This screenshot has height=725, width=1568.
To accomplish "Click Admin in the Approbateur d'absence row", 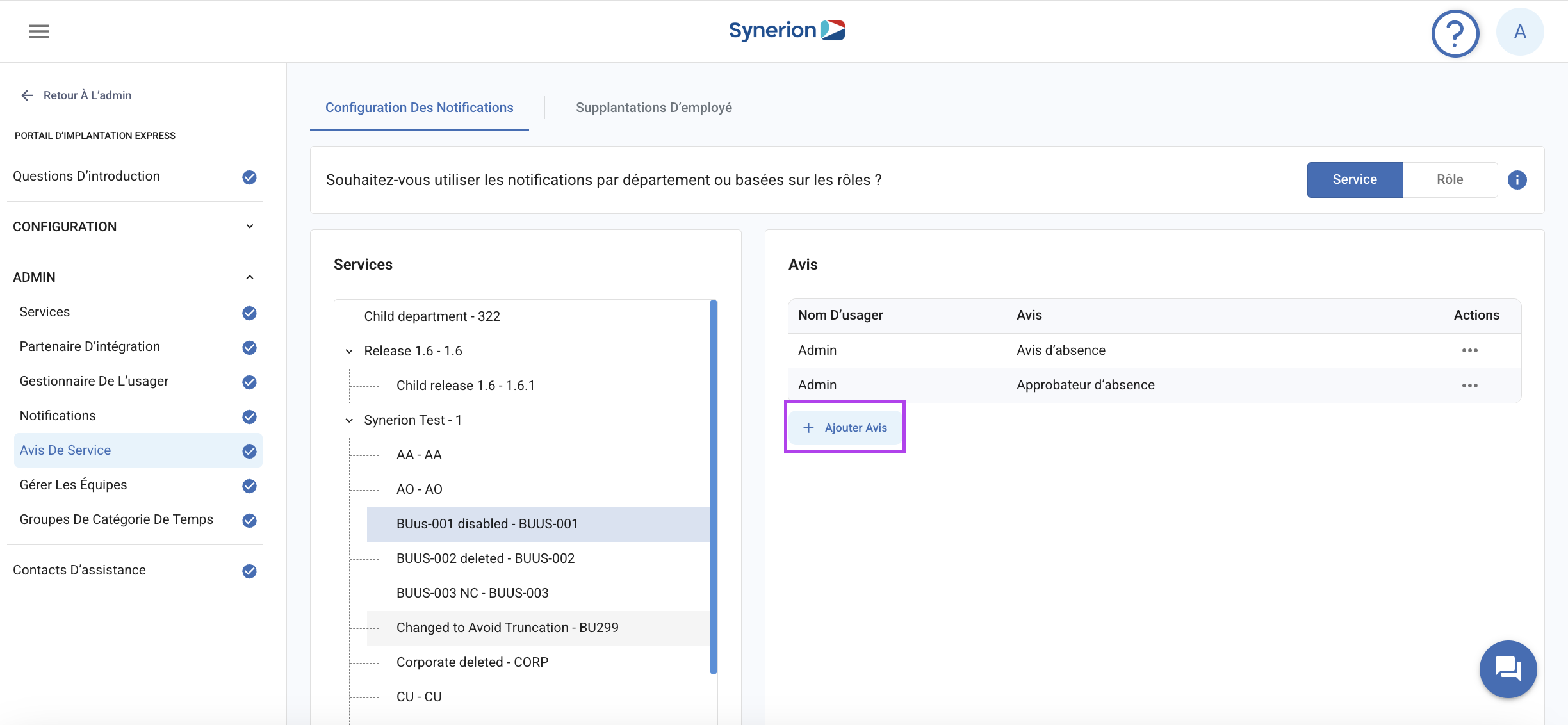I will [x=817, y=385].
